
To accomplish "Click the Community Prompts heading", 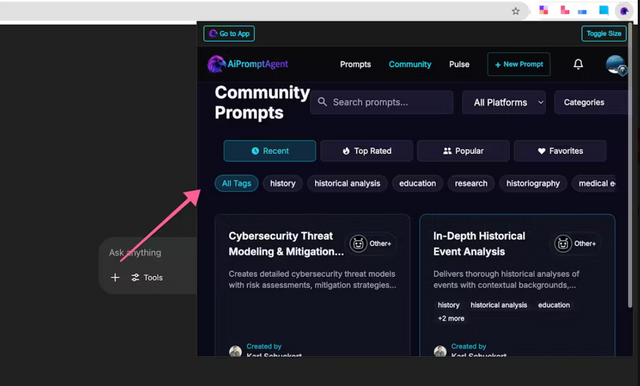I will (x=262, y=102).
